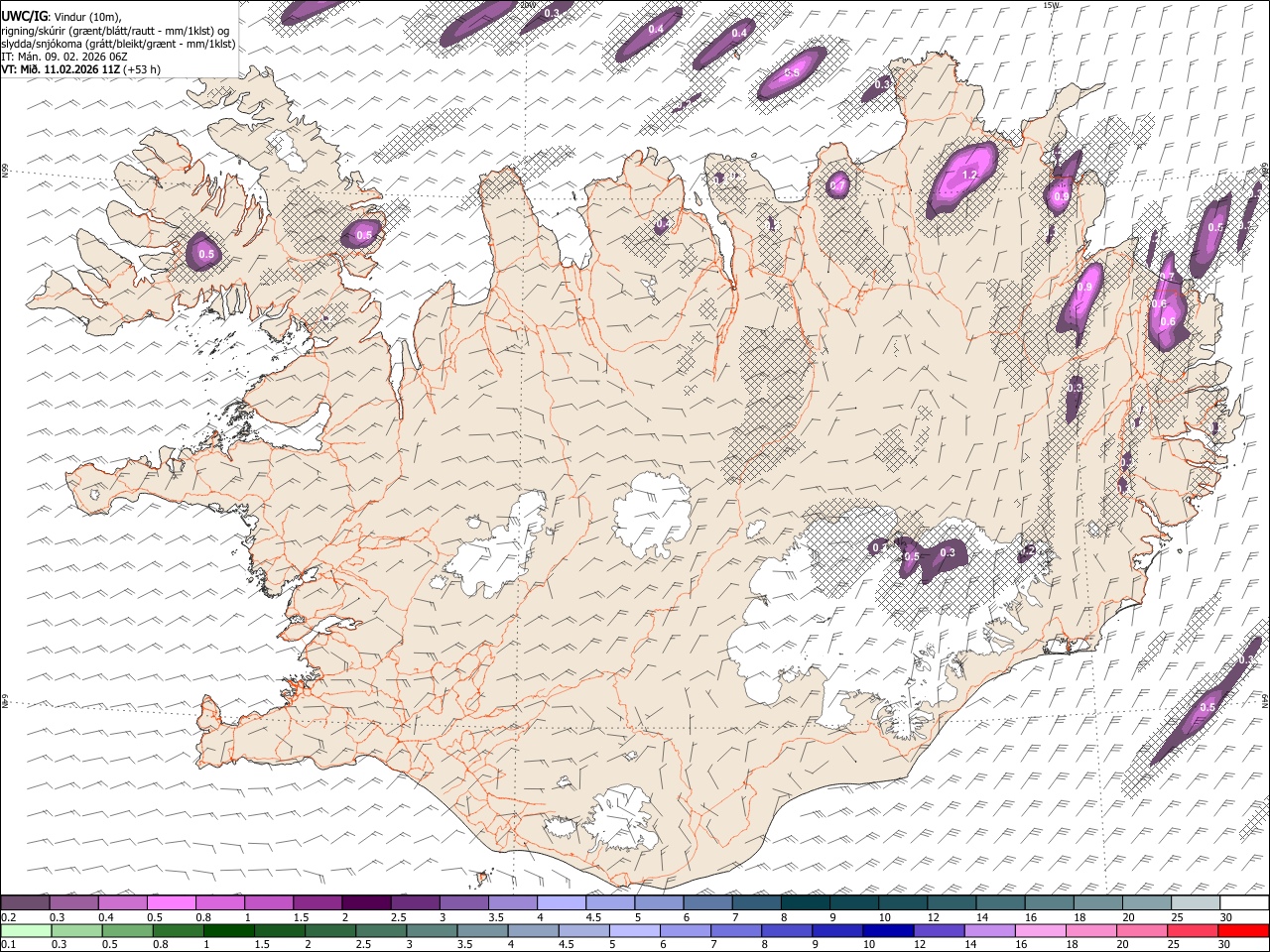Pick the darkest green 1 swatch in lower legend
This screenshot has width=1270, height=952.
229,930
